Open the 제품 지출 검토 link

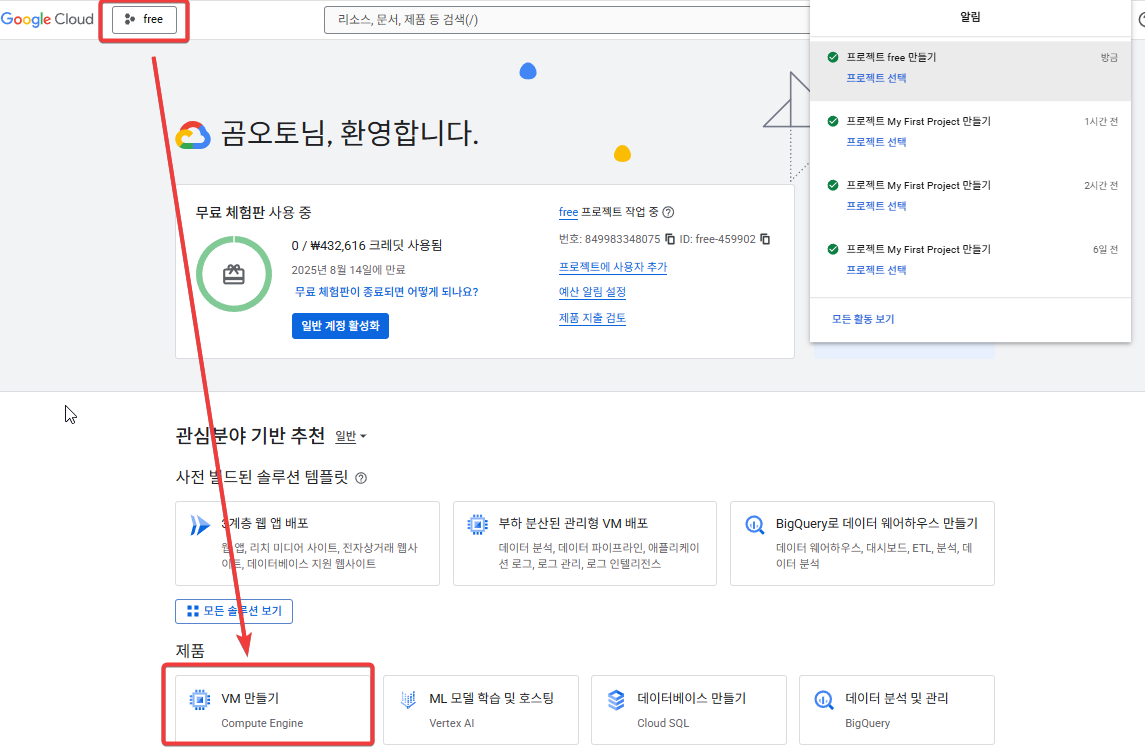pyautogui.click(x=592, y=318)
